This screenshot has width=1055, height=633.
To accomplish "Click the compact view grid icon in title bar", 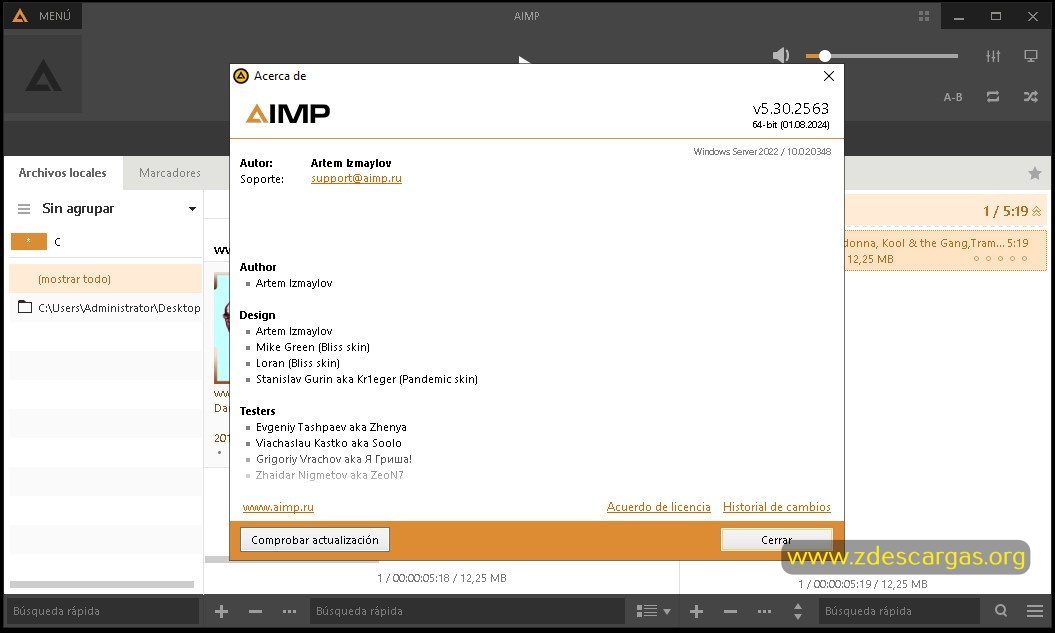I will (x=924, y=16).
